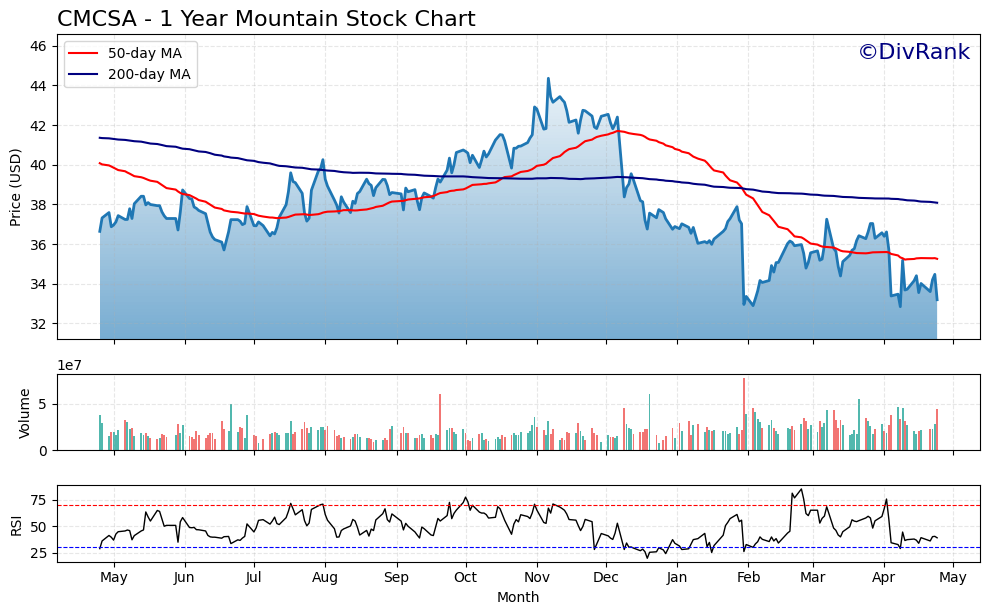Click the "Nov" month label
The image size is (989, 615).
pyautogui.click(x=537, y=577)
